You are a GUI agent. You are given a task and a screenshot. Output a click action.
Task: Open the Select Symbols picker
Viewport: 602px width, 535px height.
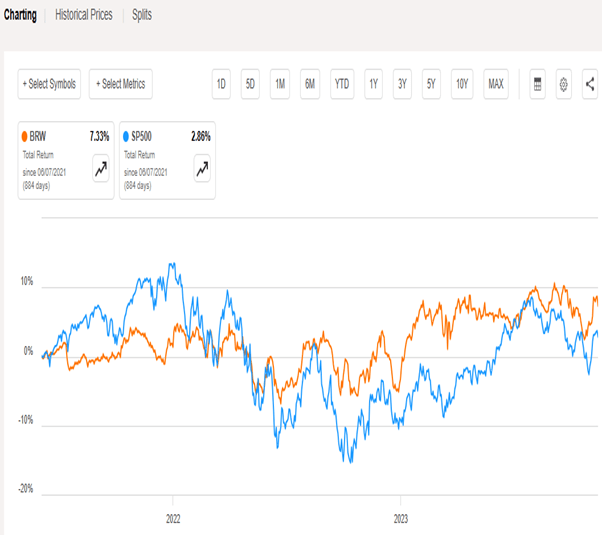[x=49, y=85]
